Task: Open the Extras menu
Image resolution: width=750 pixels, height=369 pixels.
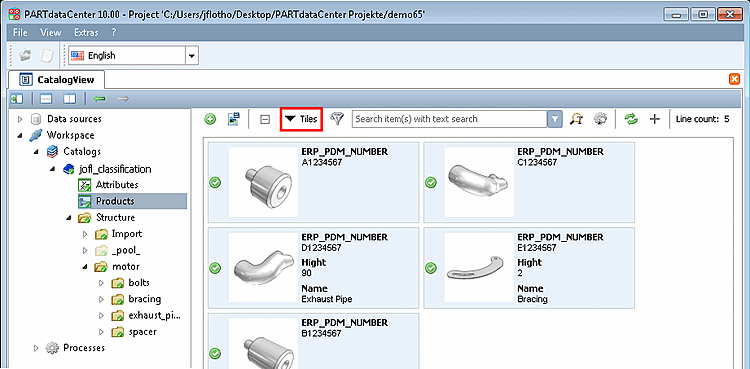Action: tap(86, 33)
